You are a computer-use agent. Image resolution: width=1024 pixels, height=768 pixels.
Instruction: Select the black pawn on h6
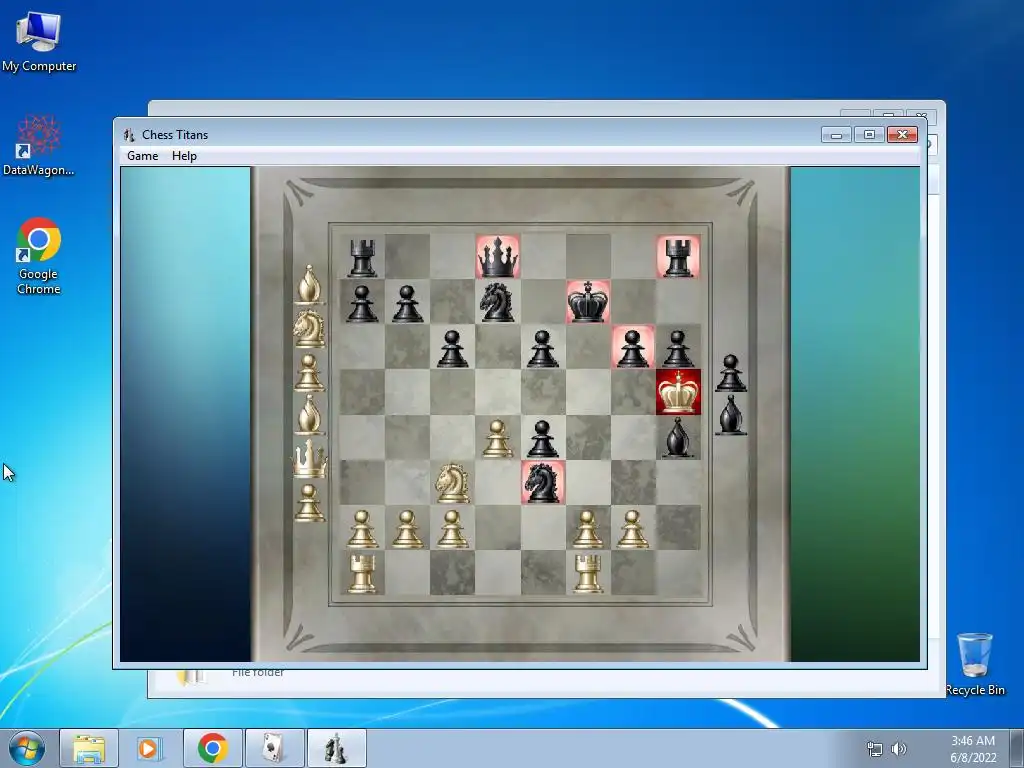point(678,349)
